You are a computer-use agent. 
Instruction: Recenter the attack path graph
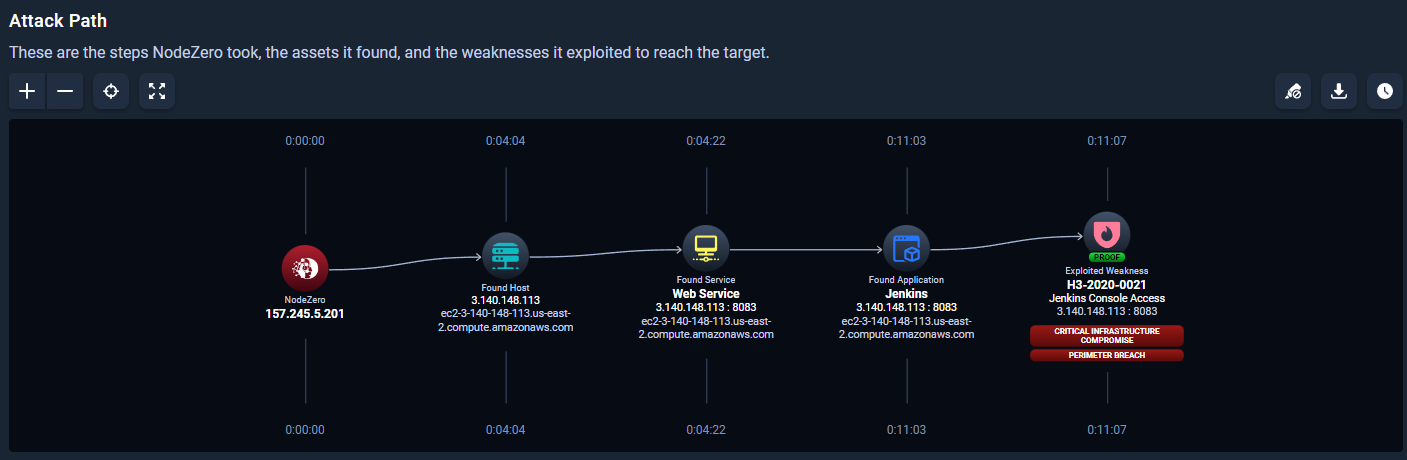point(111,91)
